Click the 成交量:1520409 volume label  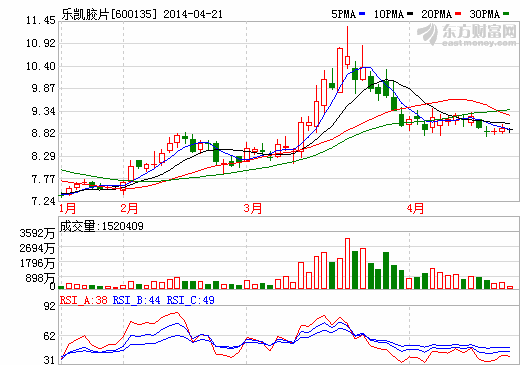[x=102, y=226]
